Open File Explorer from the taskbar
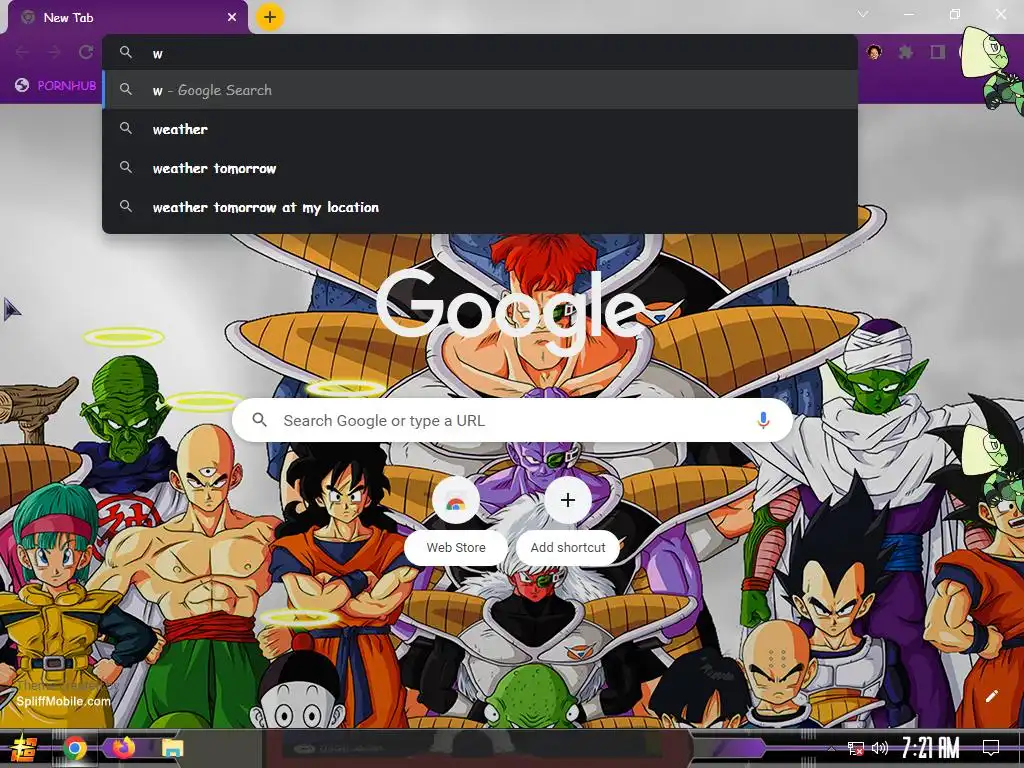1024x768 pixels. (173, 748)
